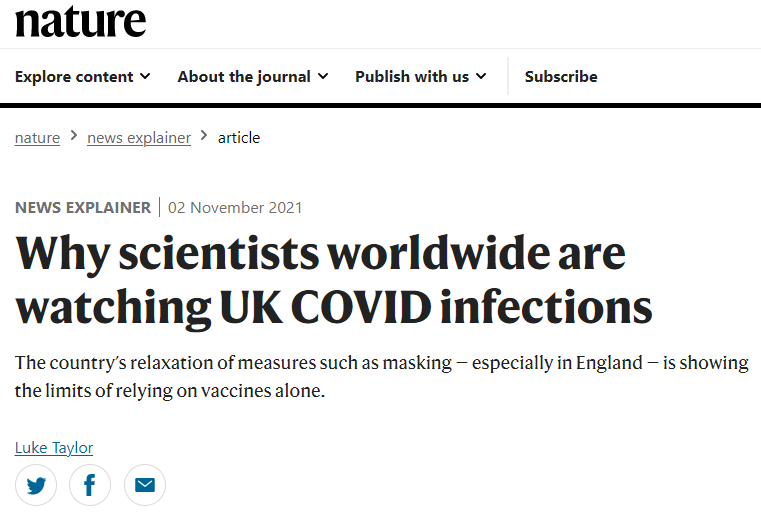Share article via Facebook icon
The width and height of the screenshot is (761, 517).
(x=90, y=485)
